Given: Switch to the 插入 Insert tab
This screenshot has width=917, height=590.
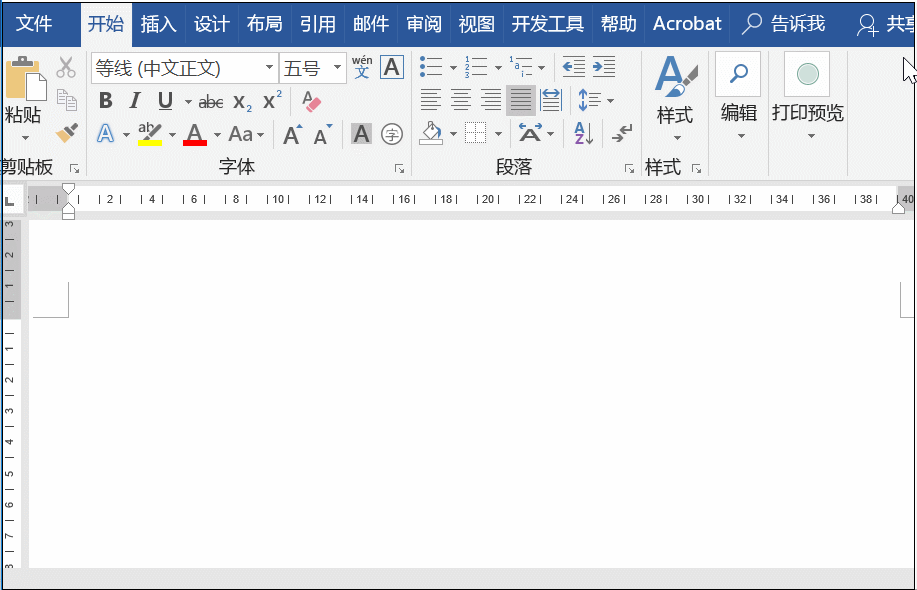Looking at the screenshot, I should (x=158, y=24).
